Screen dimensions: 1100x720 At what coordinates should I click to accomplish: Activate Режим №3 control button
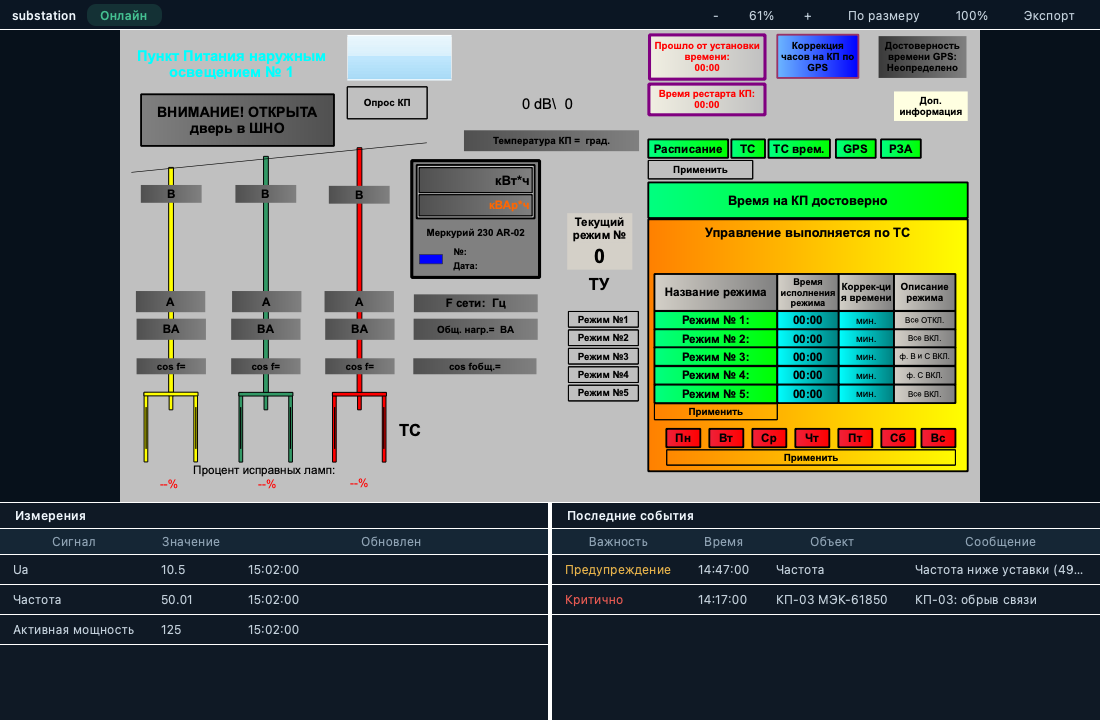[x=603, y=356]
